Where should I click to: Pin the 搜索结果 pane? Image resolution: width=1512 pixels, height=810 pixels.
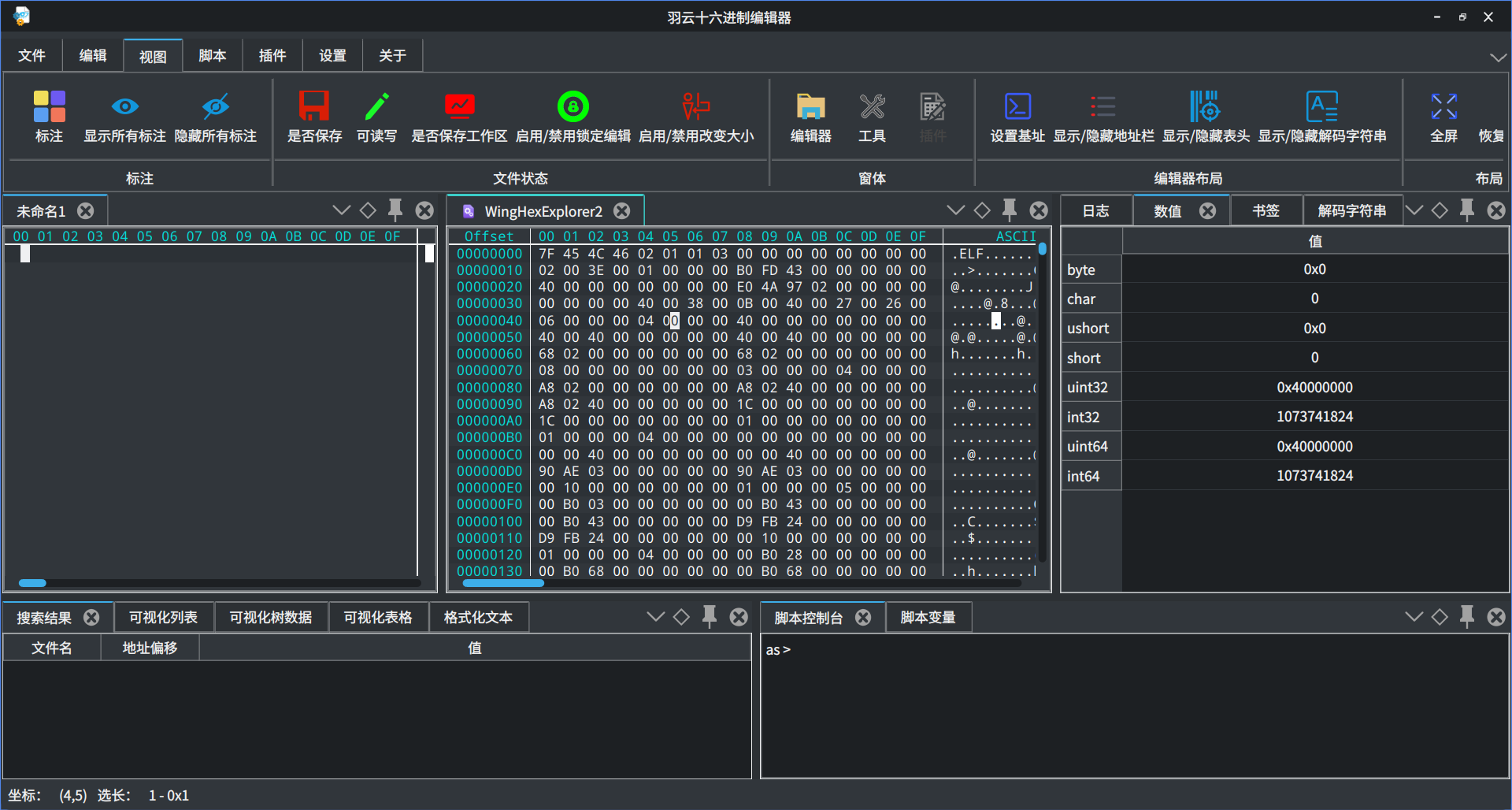pos(710,616)
